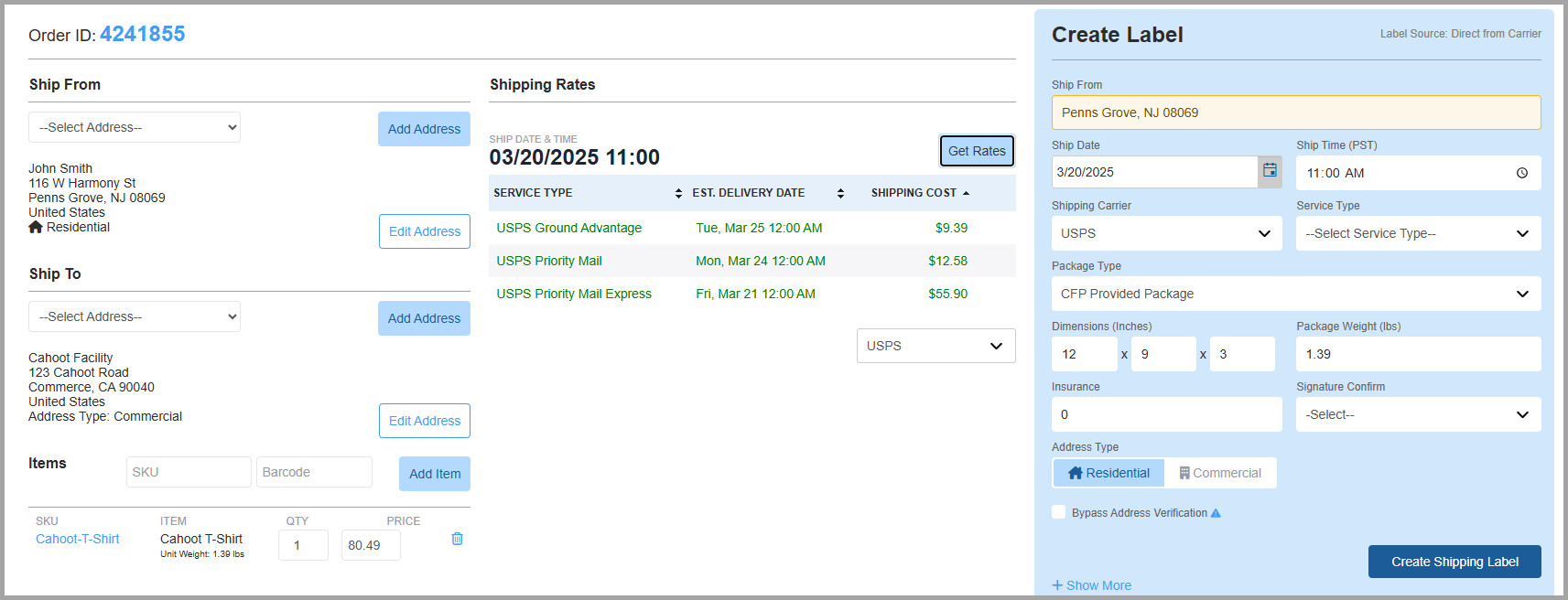
Task: Click Edit Address for Cahoot Facility
Action: click(425, 421)
